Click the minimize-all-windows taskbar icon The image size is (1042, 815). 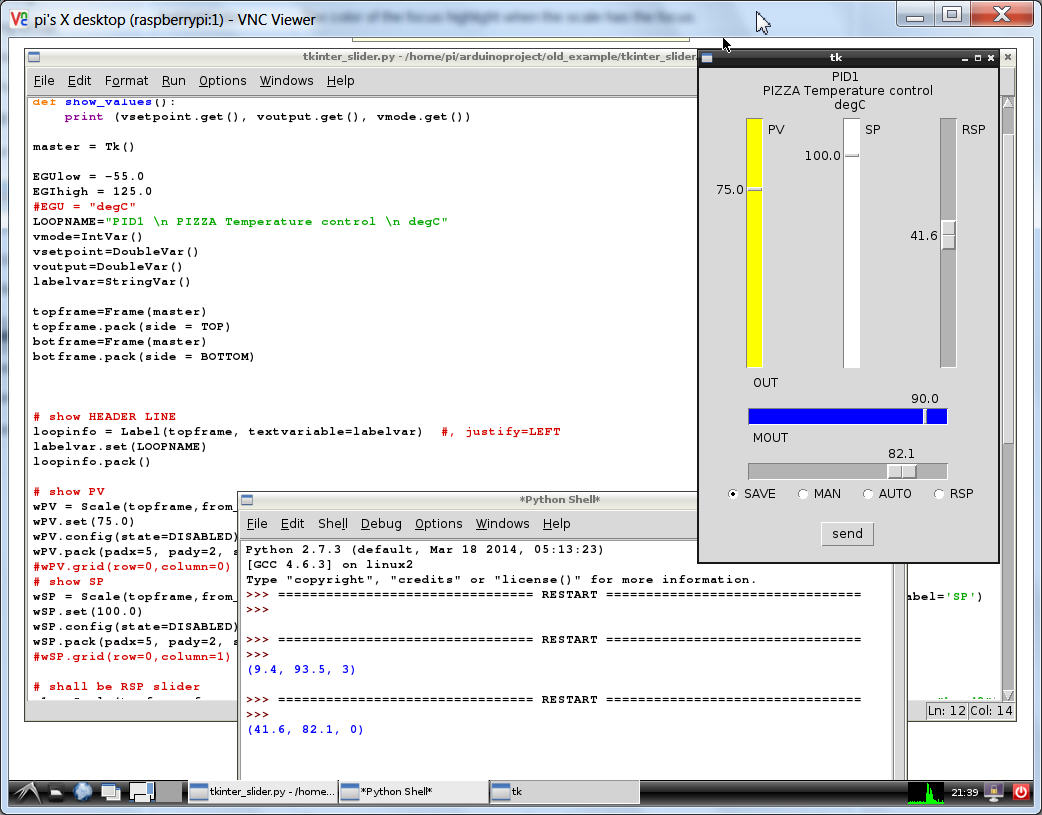(x=111, y=792)
